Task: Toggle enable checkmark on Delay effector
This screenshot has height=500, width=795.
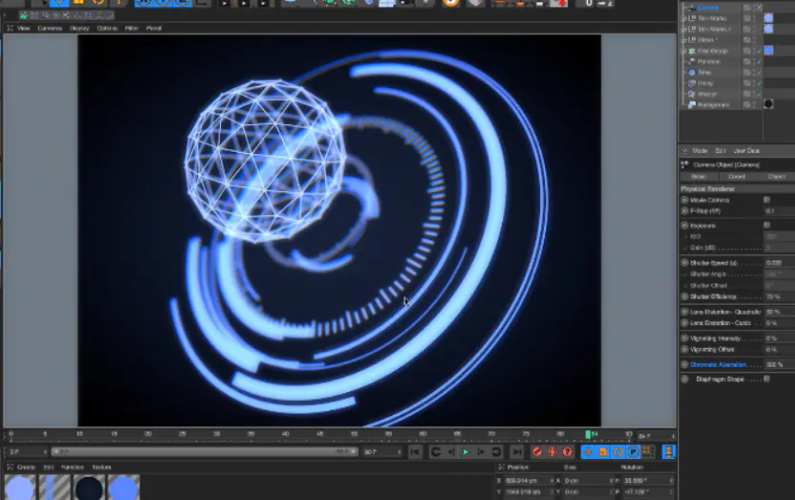Action: pyautogui.click(x=759, y=83)
